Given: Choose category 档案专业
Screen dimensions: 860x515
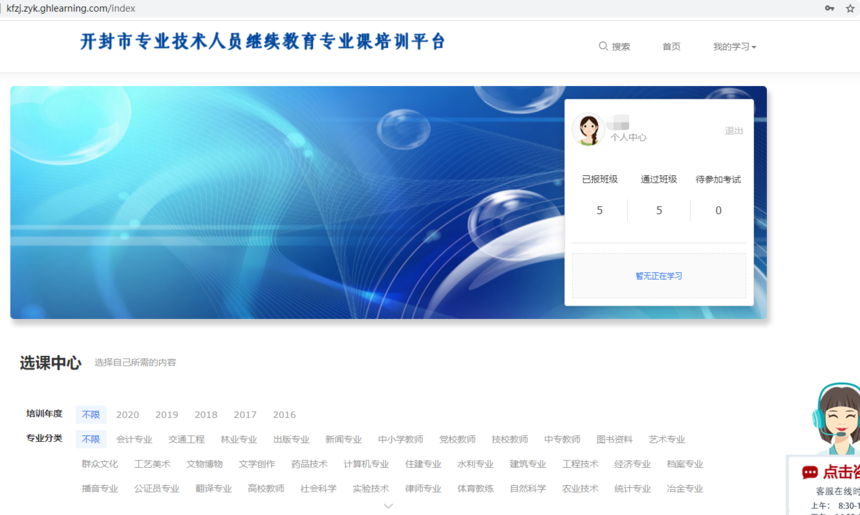Looking at the screenshot, I should pyautogui.click(x=685, y=464).
